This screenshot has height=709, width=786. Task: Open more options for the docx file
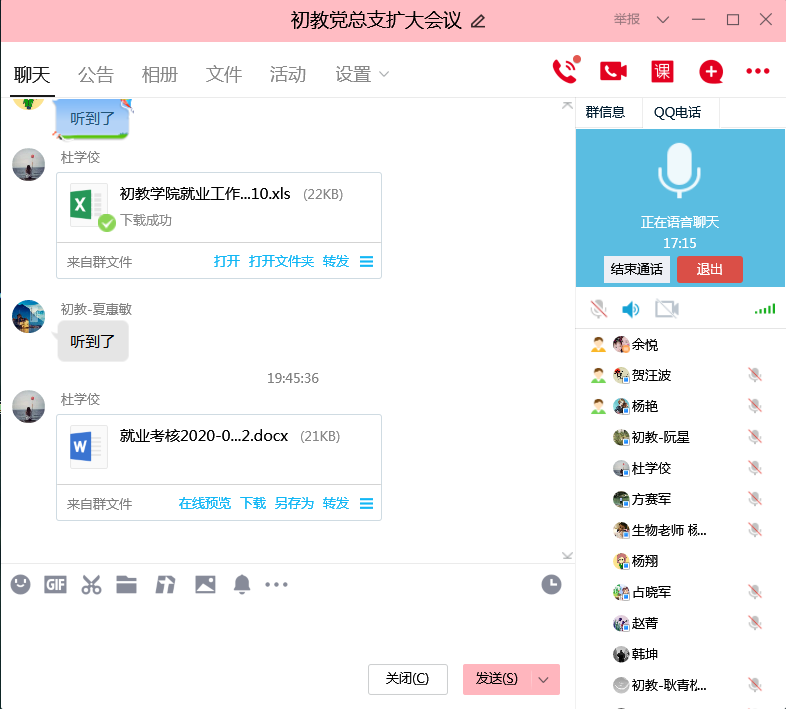[366, 504]
